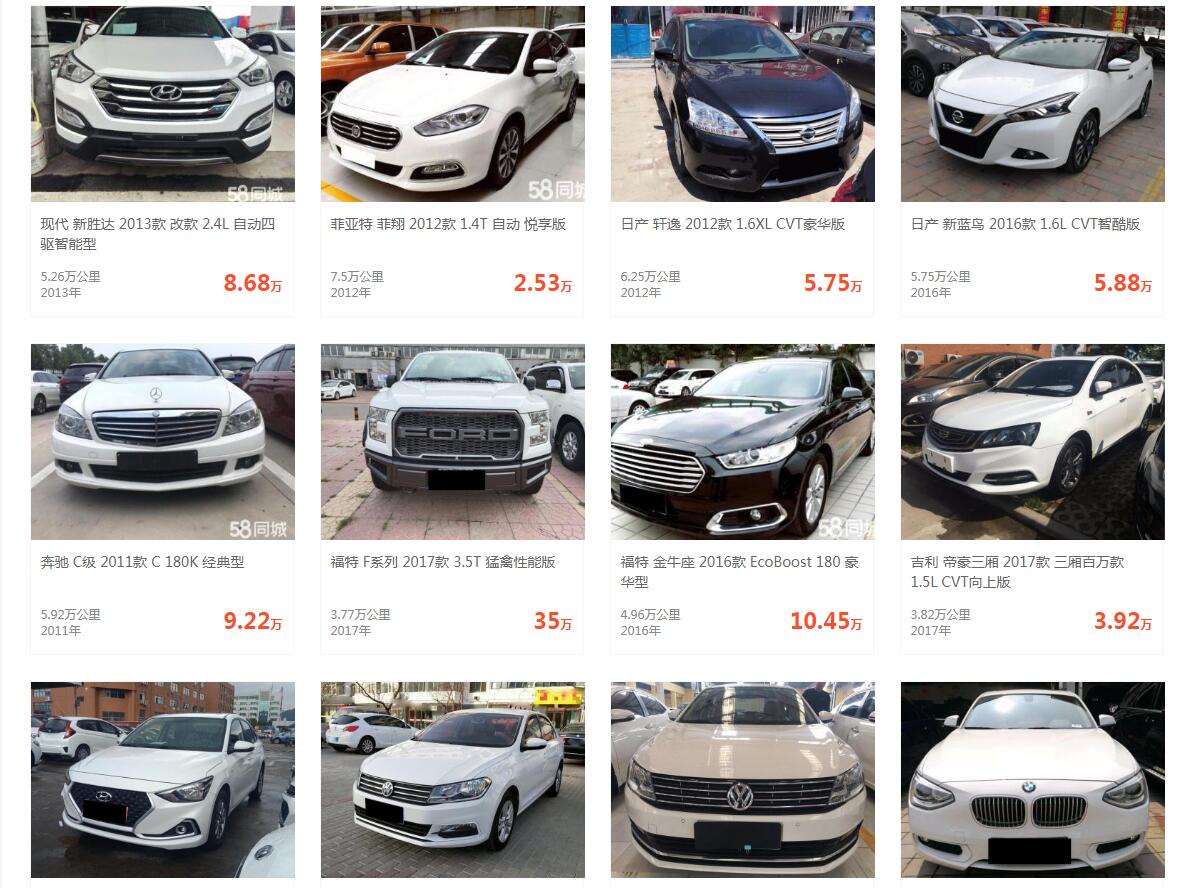Open the white Fiat 菲翔 car photo
1184x888 pixels.
pos(452,103)
